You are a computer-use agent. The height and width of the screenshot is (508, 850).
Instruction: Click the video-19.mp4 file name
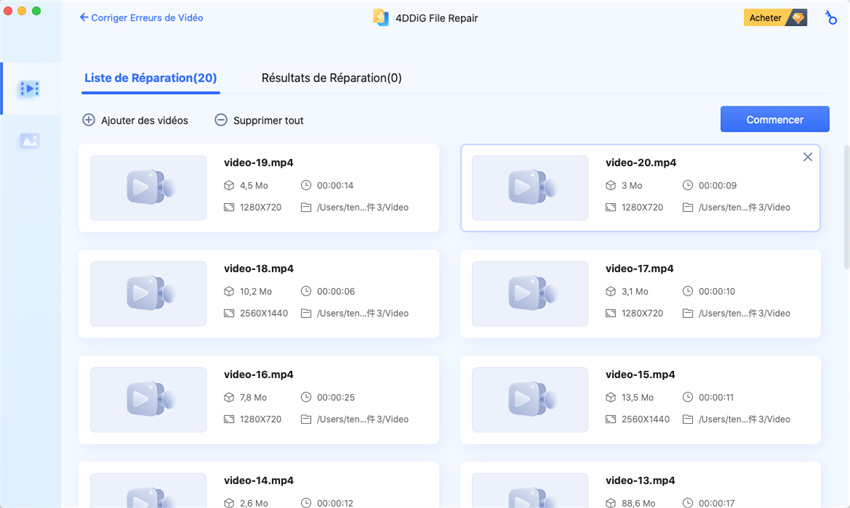point(259,163)
